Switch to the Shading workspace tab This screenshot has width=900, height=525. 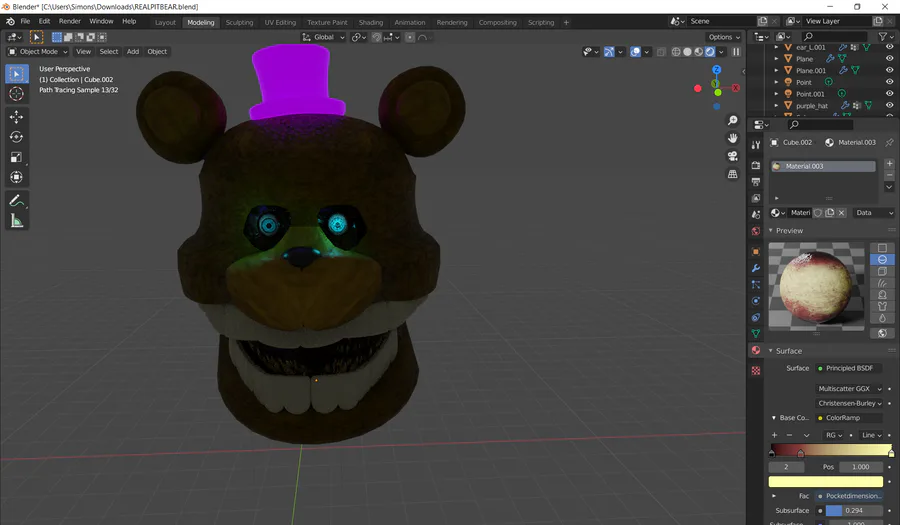[x=371, y=22]
